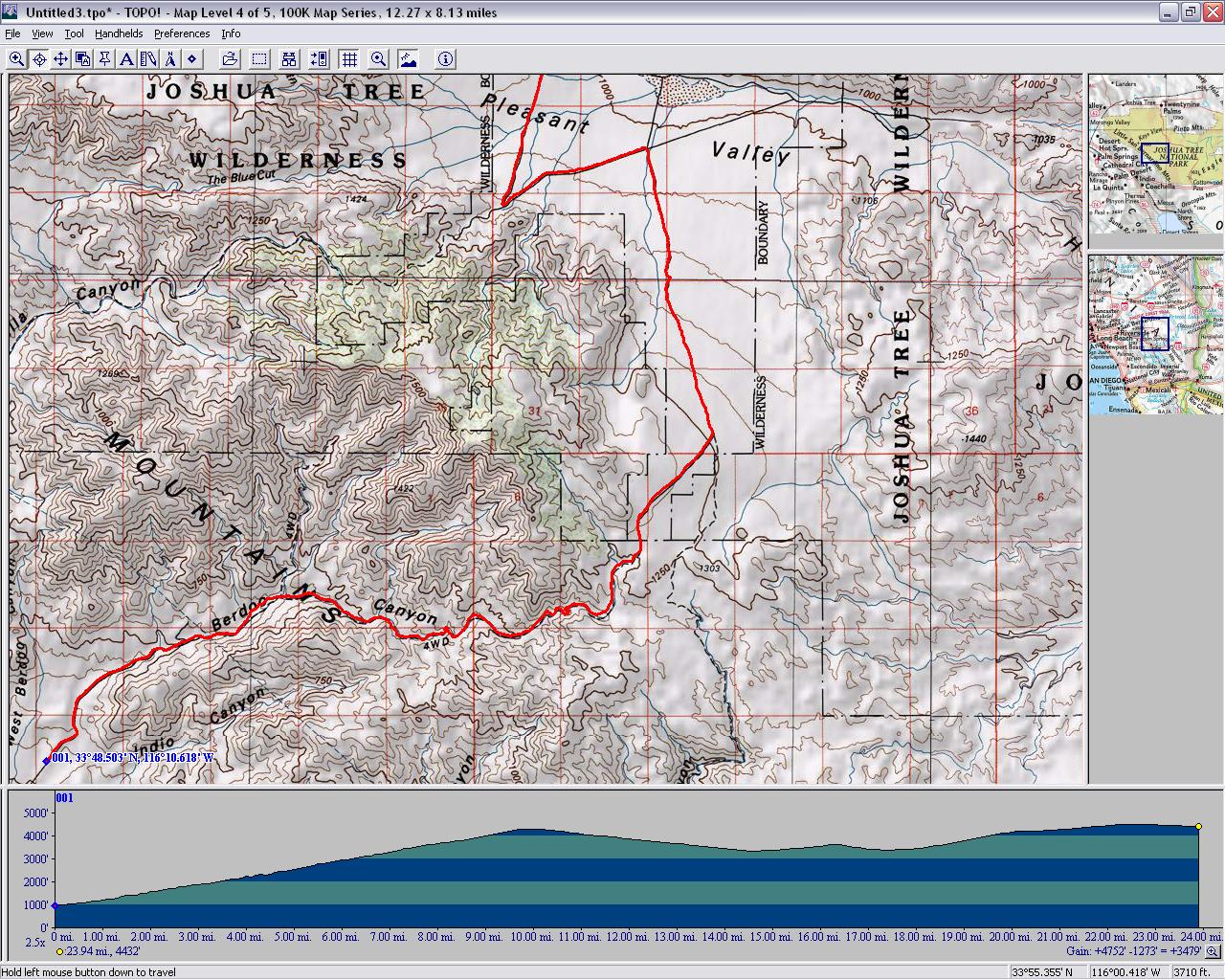Click the 3710 ft. elevation status field
The image size is (1225, 980).
tap(1192, 972)
